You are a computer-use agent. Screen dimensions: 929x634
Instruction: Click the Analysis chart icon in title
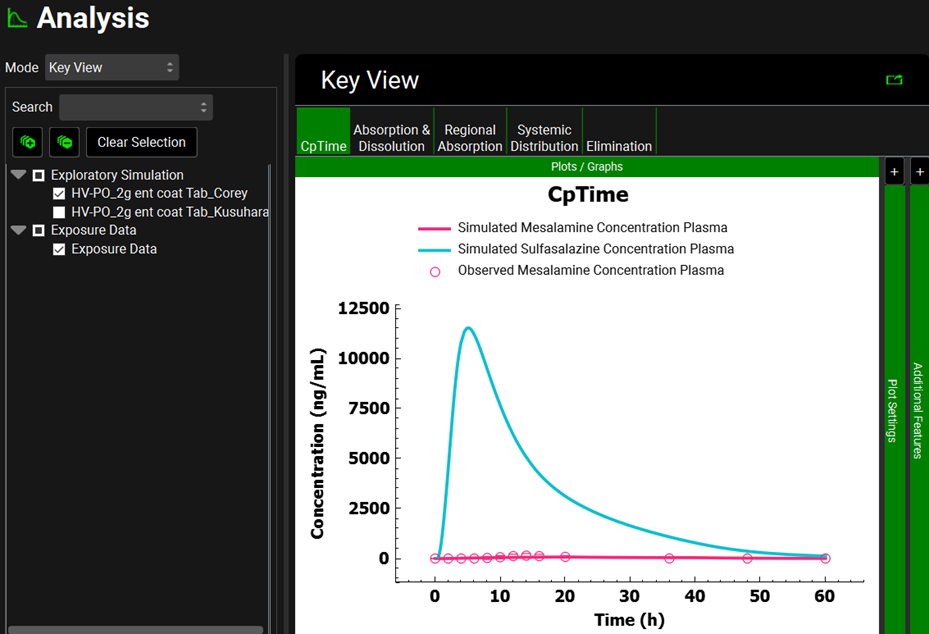click(x=17, y=18)
